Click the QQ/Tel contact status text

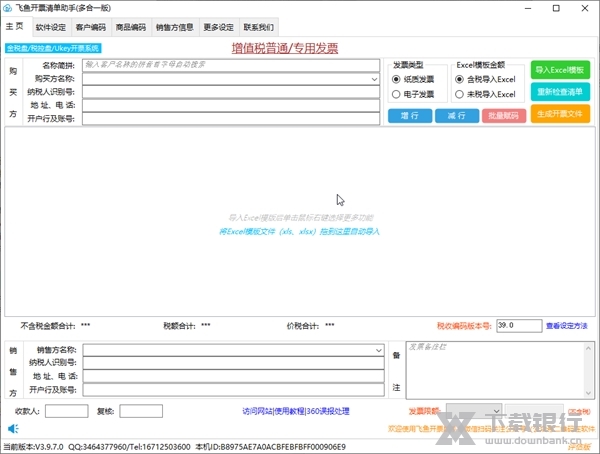(x=129, y=447)
